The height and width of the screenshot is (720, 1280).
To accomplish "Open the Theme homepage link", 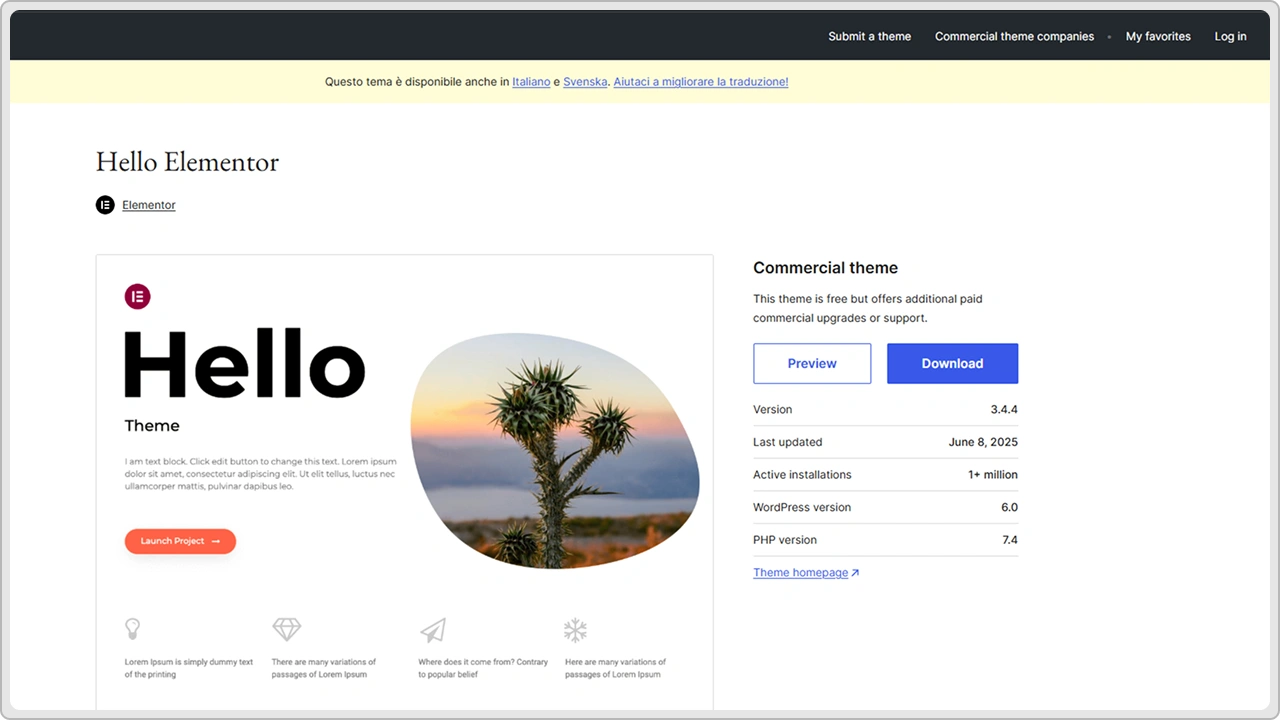I will click(800, 573).
